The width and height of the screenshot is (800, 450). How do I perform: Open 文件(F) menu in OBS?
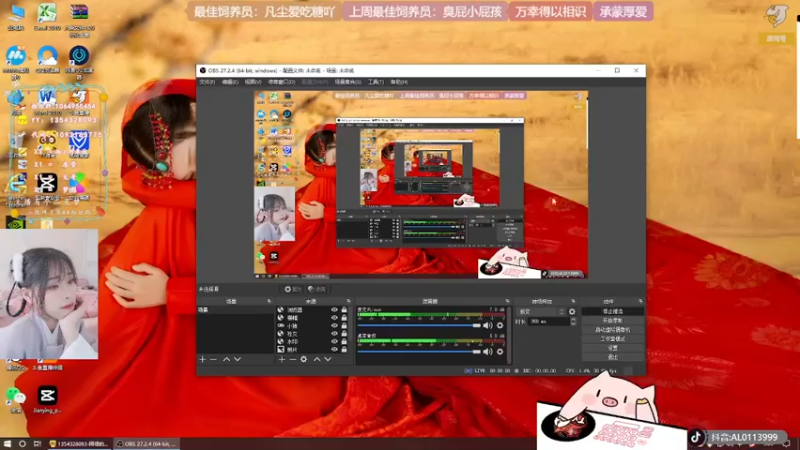click(207, 82)
